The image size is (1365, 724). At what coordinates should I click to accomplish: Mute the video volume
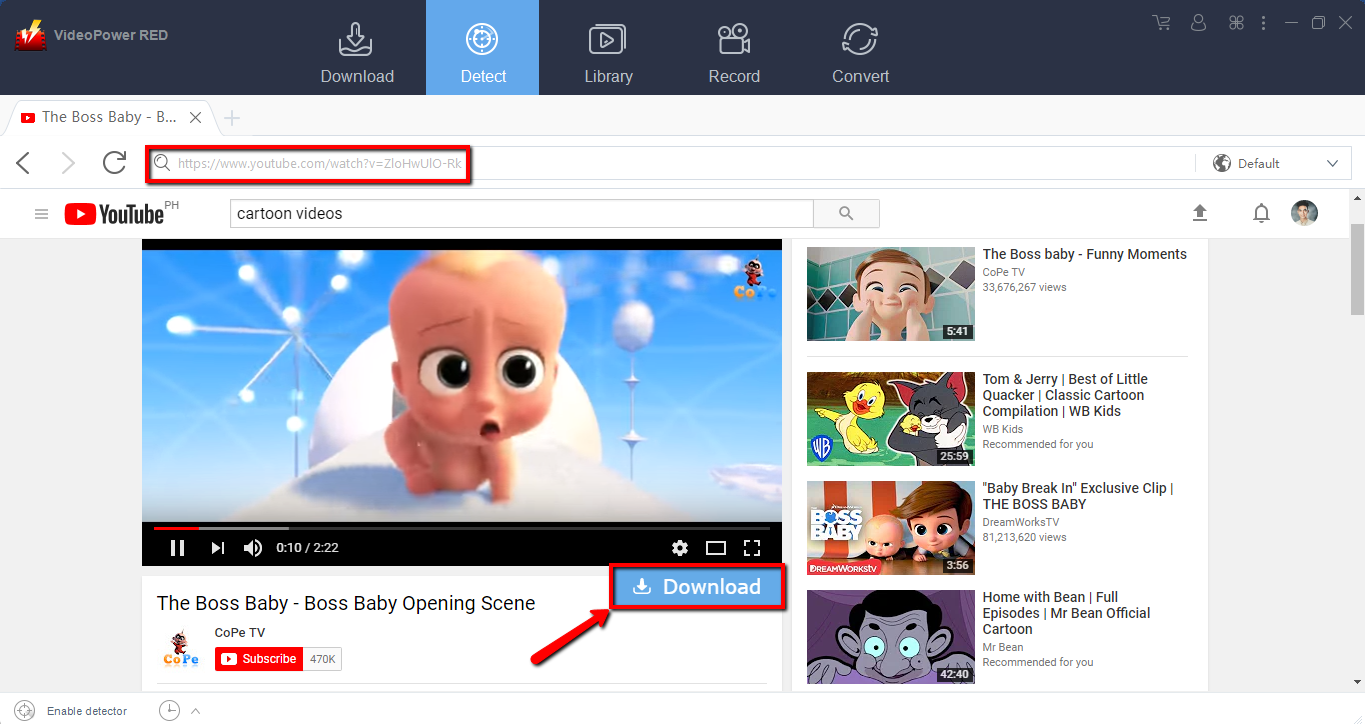pos(253,547)
